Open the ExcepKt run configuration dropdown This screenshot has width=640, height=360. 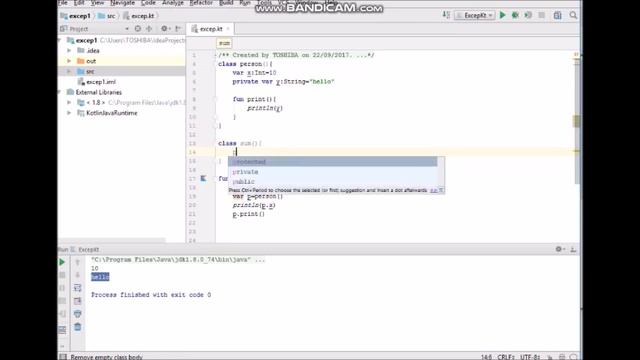tap(475, 16)
